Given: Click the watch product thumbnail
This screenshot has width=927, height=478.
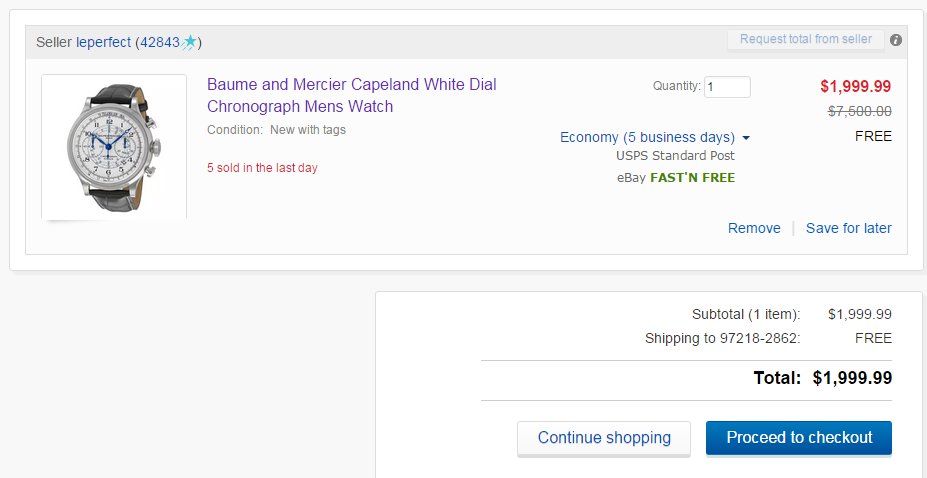Looking at the screenshot, I should coord(114,147).
